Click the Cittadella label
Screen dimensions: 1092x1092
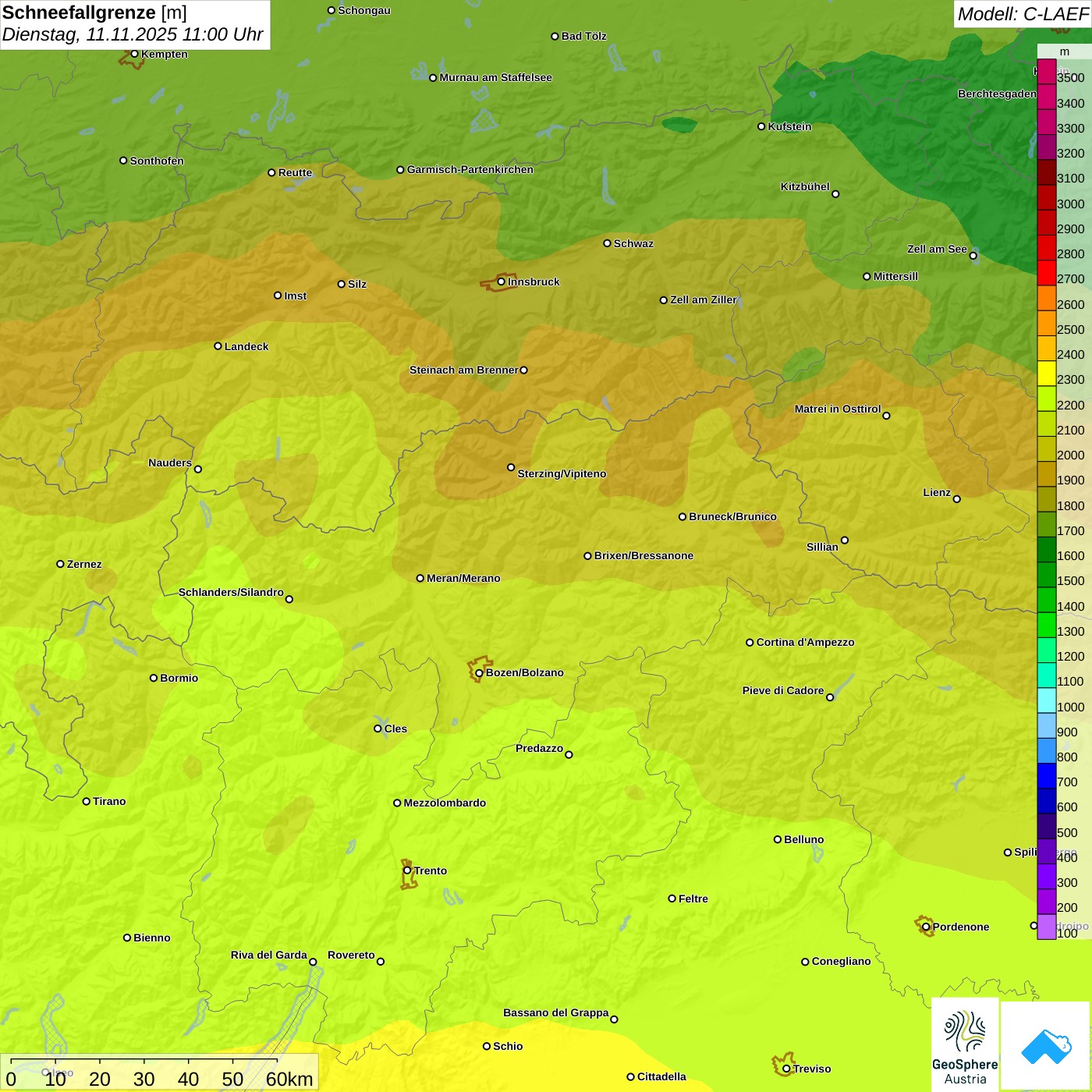pyautogui.click(x=662, y=1076)
